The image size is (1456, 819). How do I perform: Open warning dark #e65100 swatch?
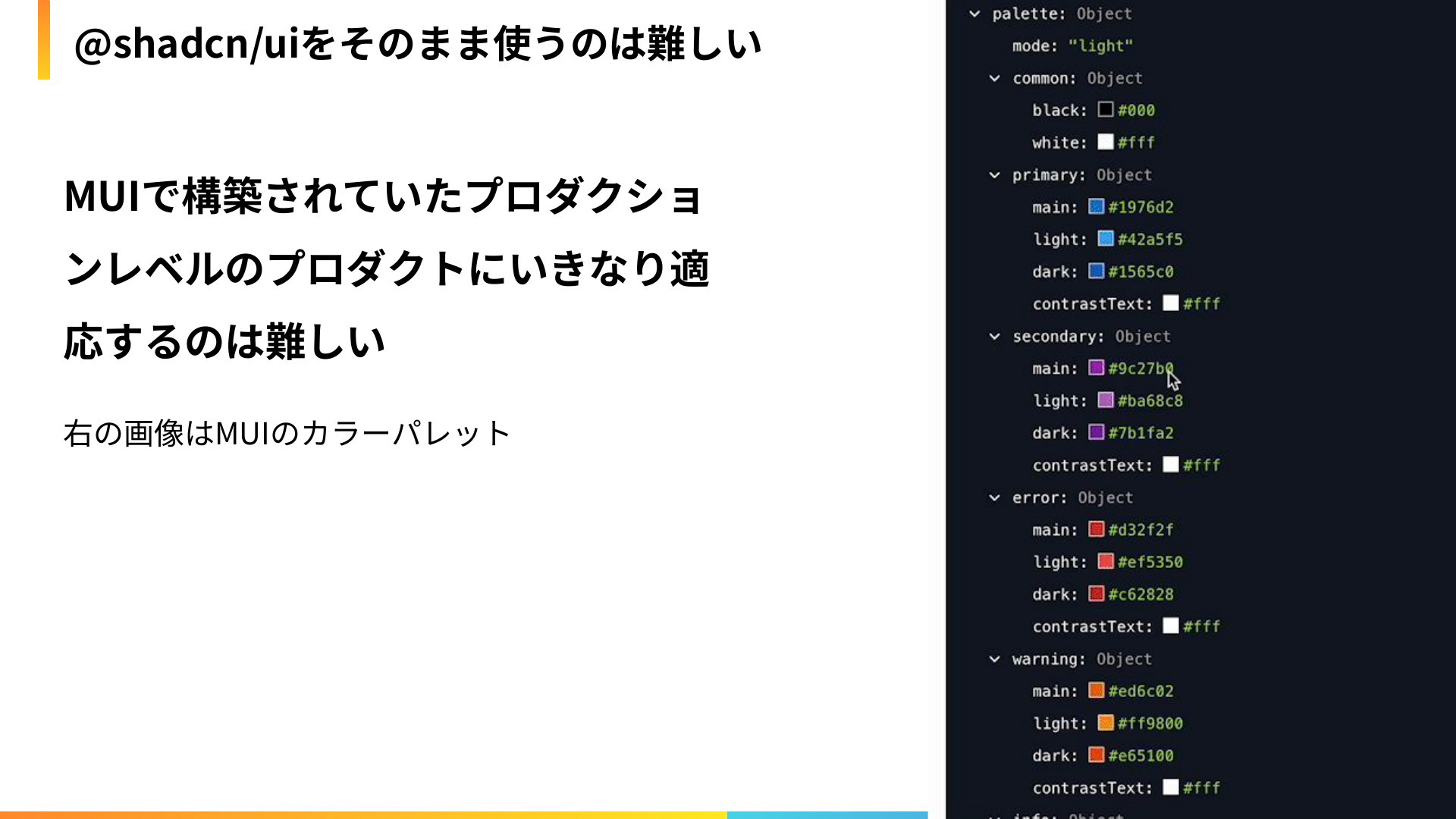pos(1097,755)
